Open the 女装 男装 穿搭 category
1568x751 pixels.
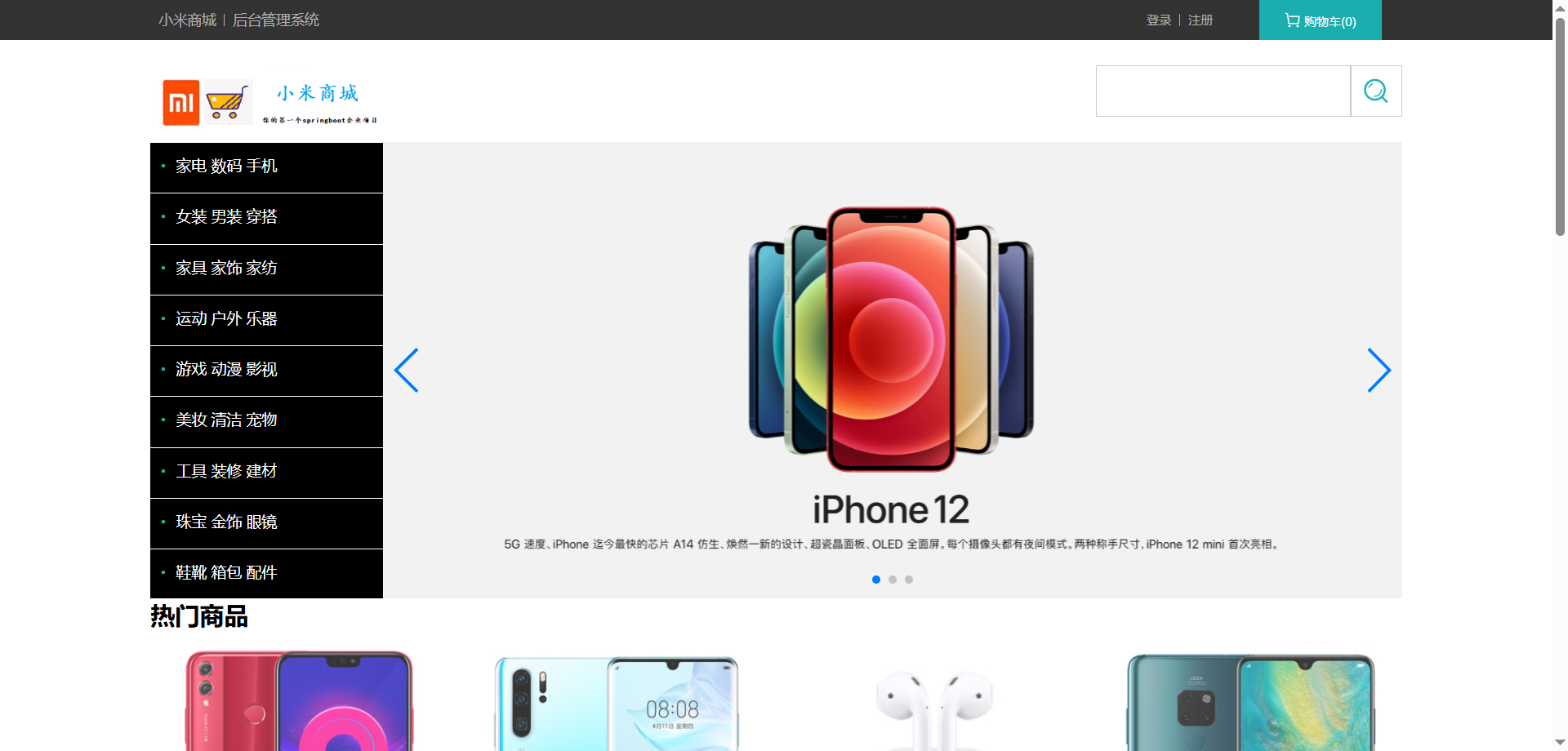(x=266, y=218)
